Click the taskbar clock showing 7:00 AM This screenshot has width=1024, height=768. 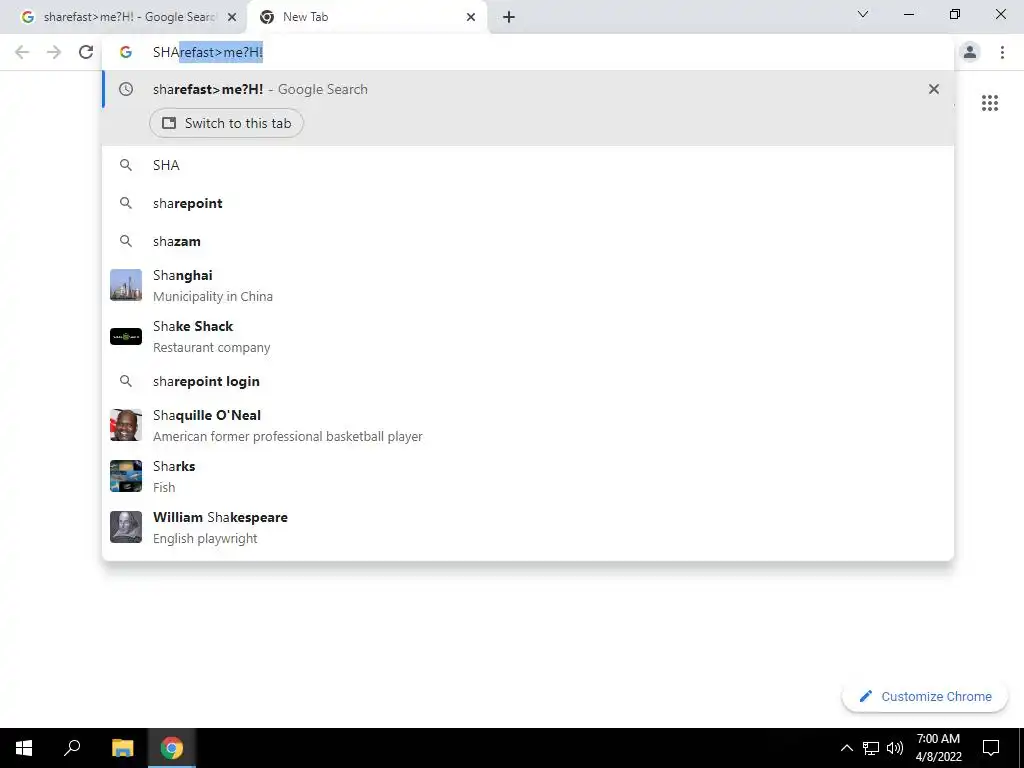938,748
